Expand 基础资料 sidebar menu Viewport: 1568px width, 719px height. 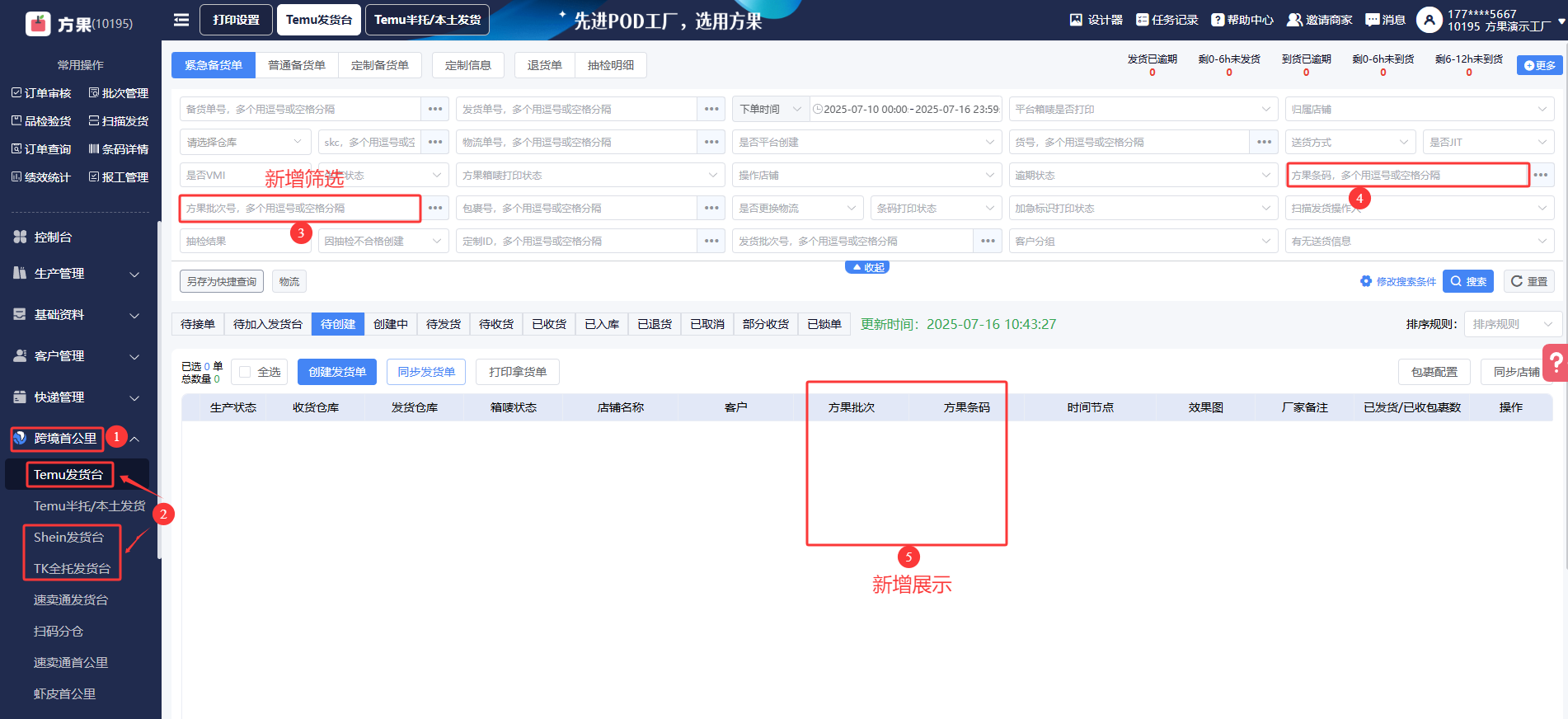(77, 315)
